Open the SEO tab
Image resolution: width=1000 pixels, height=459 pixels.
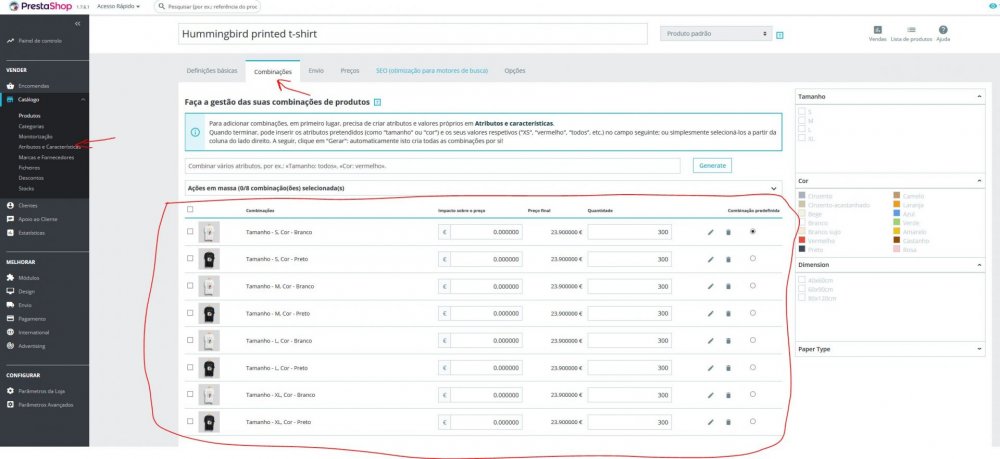(432, 71)
